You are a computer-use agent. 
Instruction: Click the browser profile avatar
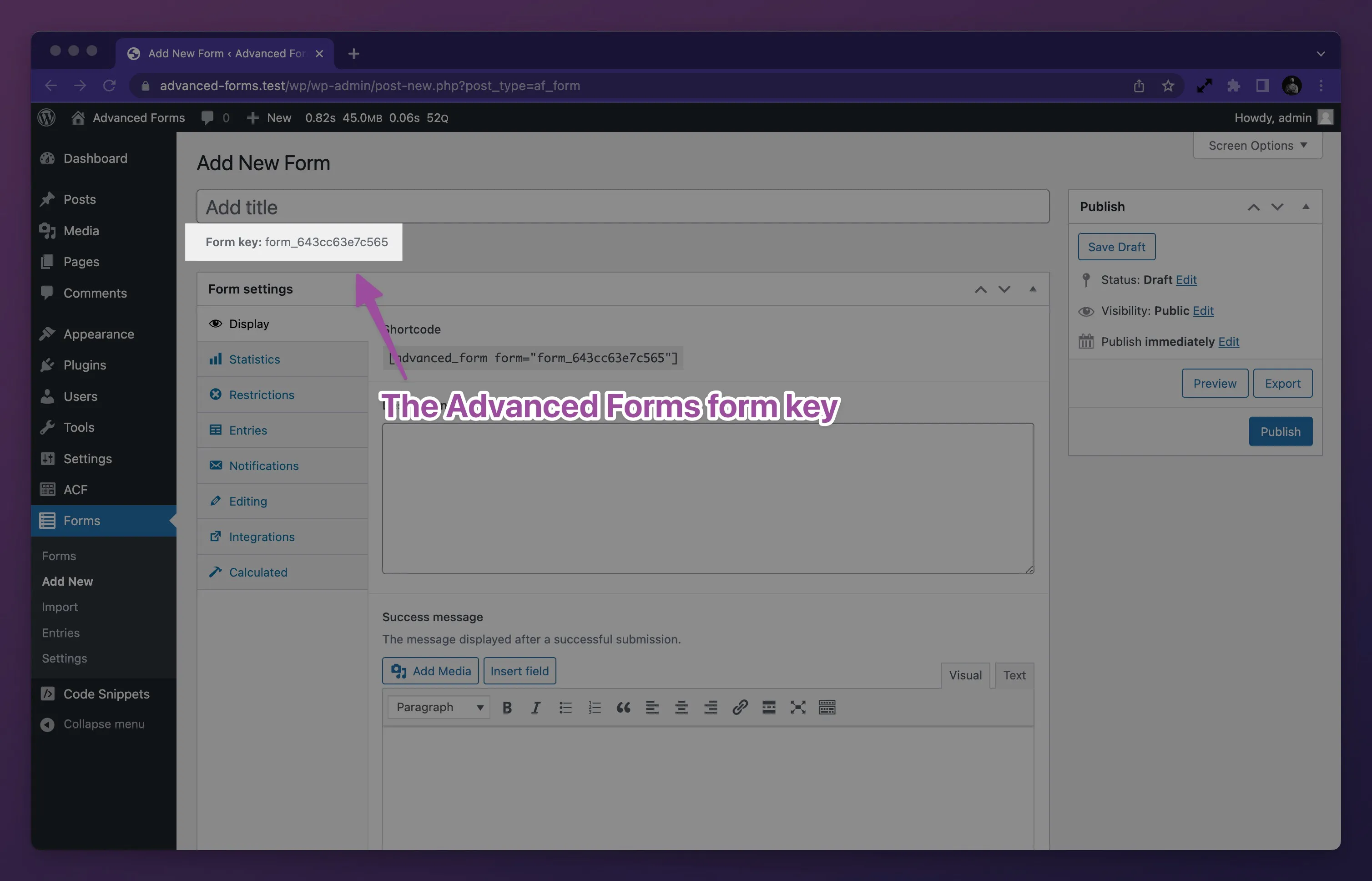[x=1292, y=86]
